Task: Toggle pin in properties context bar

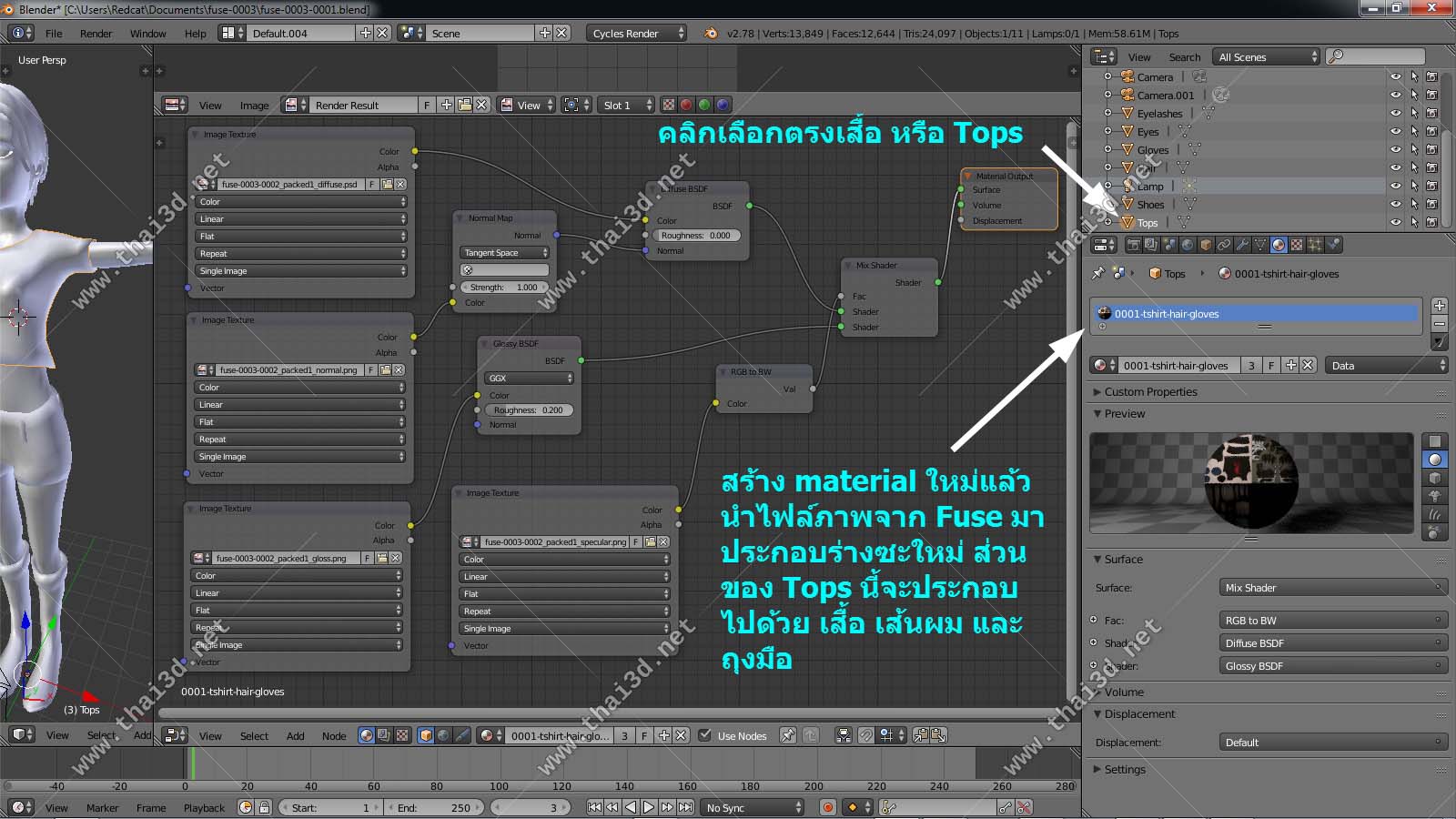Action: click(1098, 273)
